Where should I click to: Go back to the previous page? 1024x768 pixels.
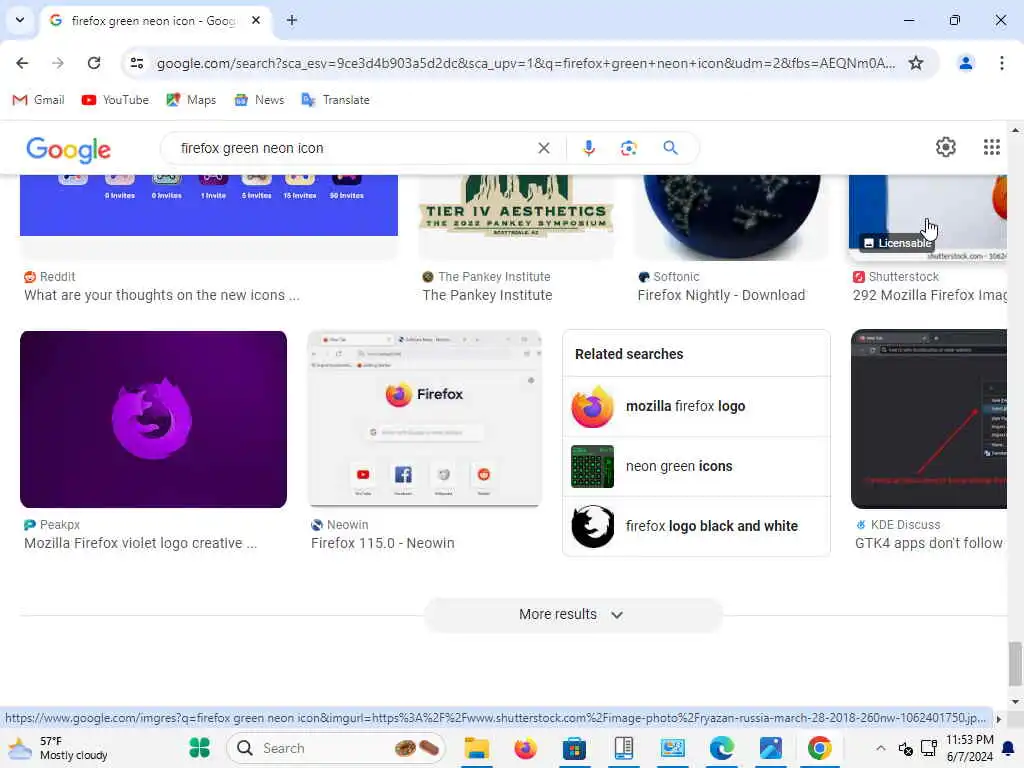point(22,63)
